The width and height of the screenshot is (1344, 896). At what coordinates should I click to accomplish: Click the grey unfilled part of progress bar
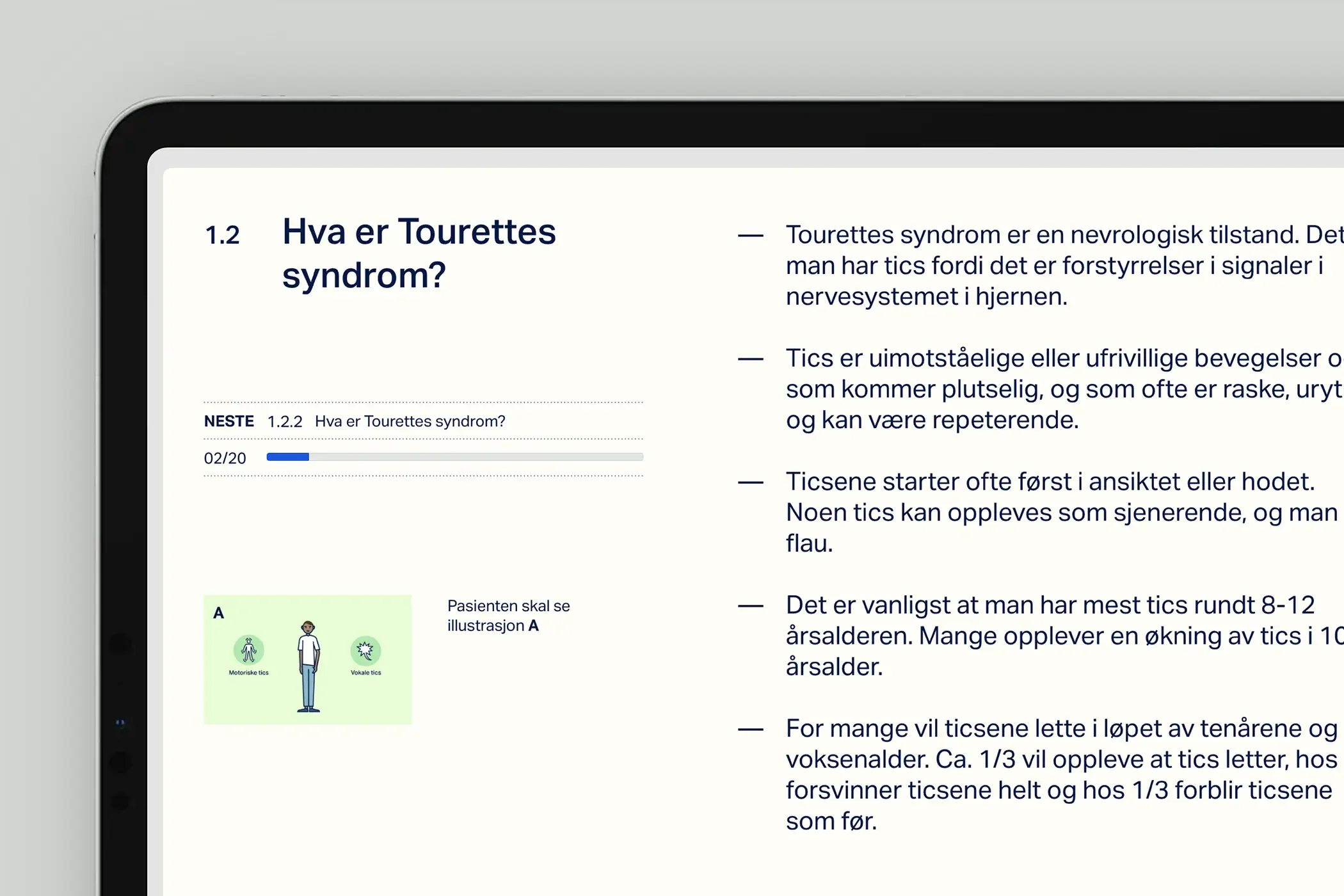tap(475, 457)
